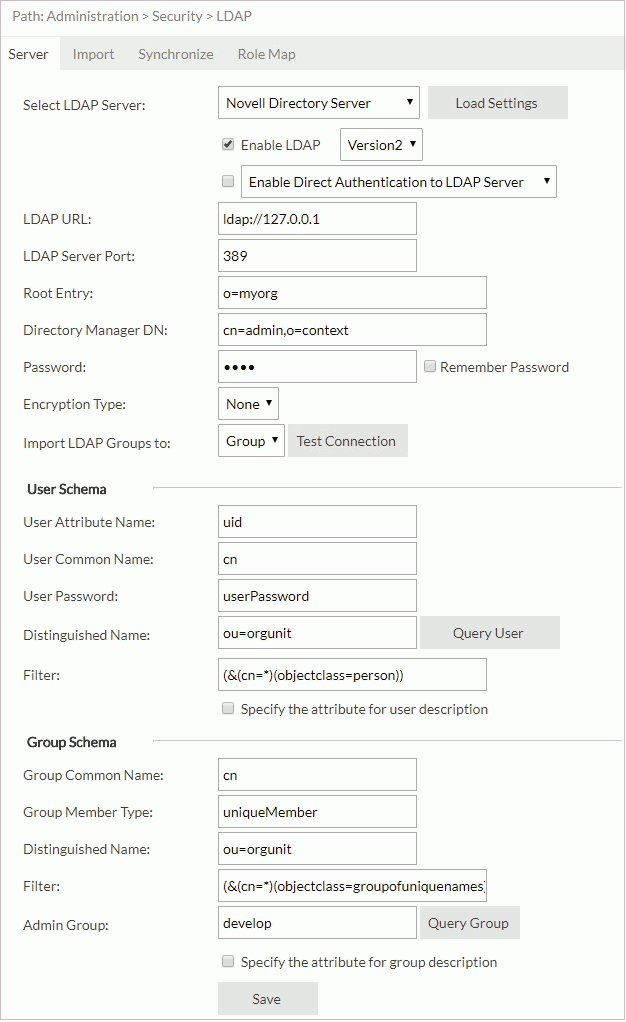626x1022 pixels.
Task: Open the Import LDAP Groups to dropdown
Action: [251, 441]
